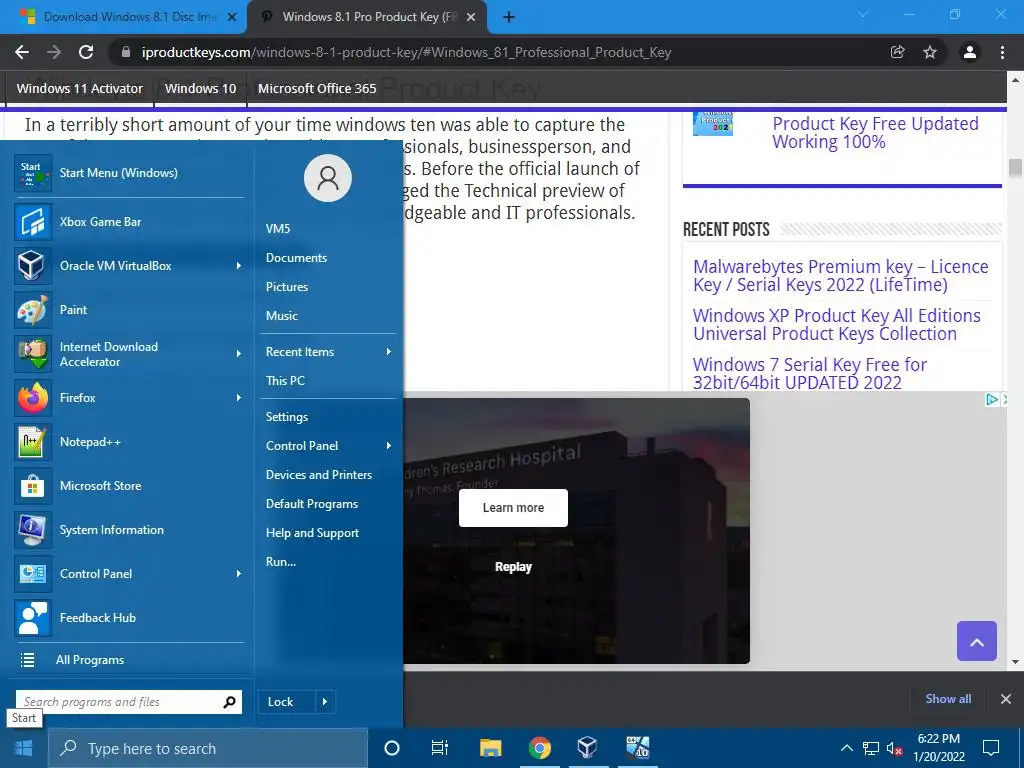
Task: Switch to Chrome on taskbar
Action: pyautogui.click(x=539, y=748)
